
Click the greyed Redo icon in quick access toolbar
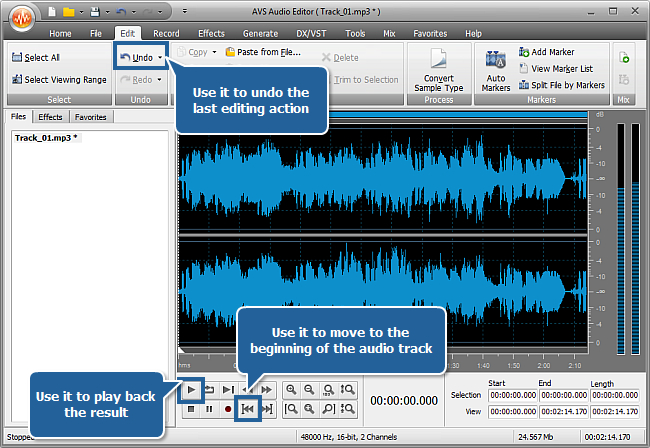(147, 12)
